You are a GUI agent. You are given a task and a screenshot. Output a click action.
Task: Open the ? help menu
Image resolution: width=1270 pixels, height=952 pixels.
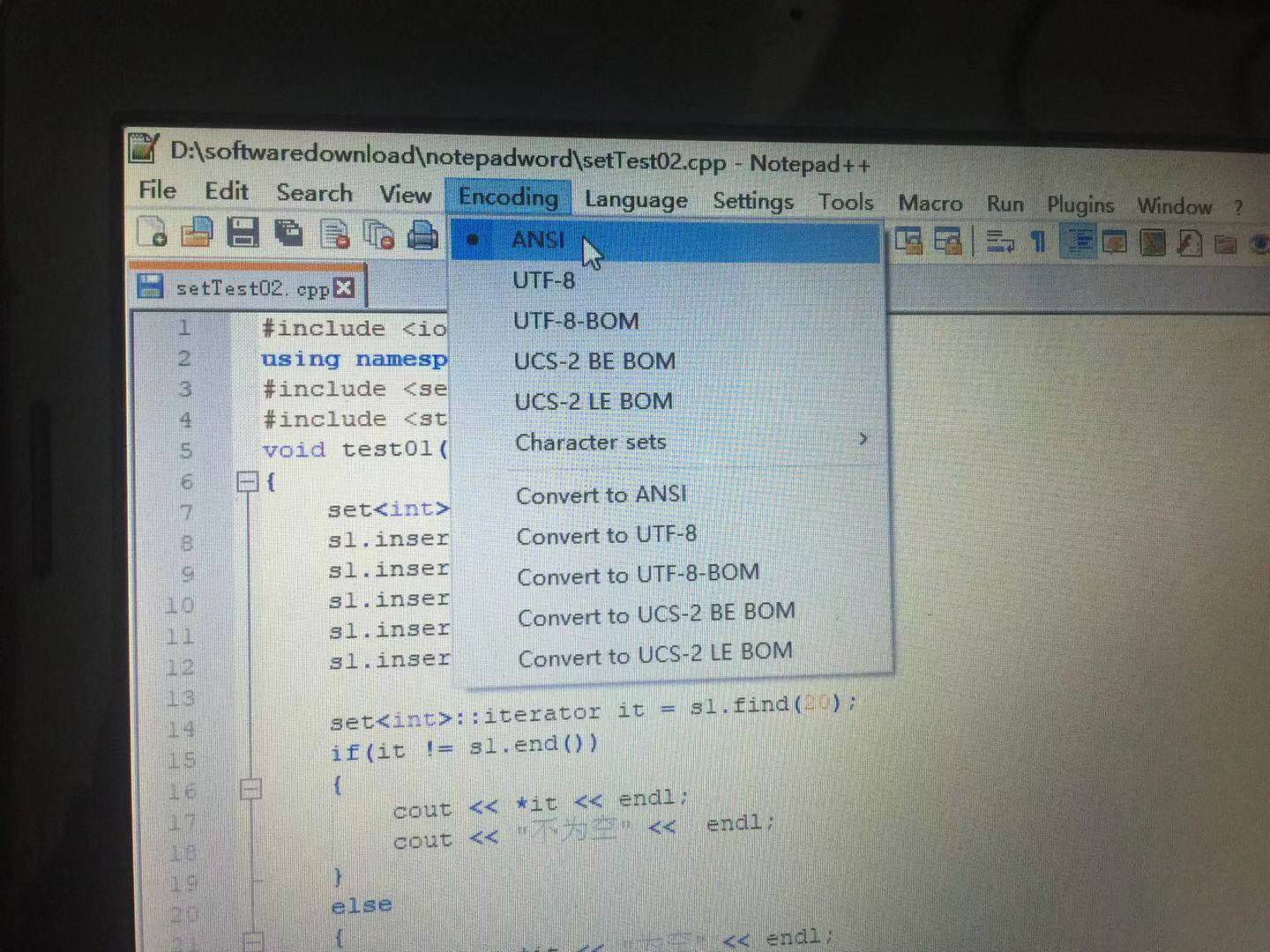coord(1238,208)
